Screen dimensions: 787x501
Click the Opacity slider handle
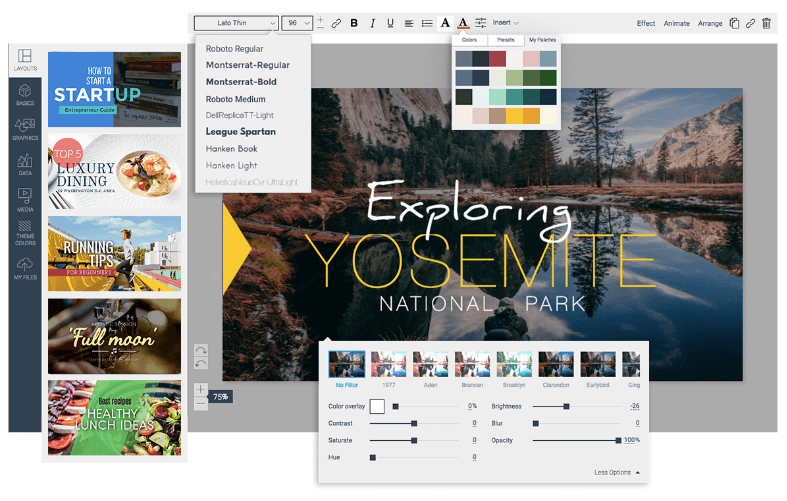(x=618, y=440)
